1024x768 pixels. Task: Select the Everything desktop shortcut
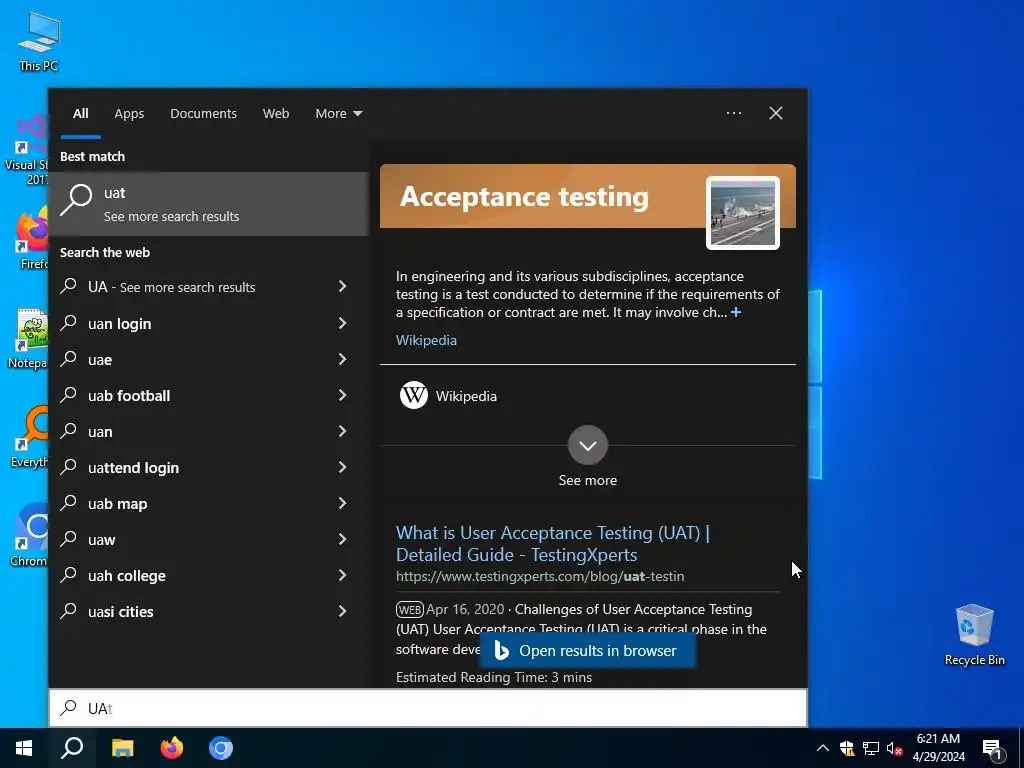pos(29,438)
